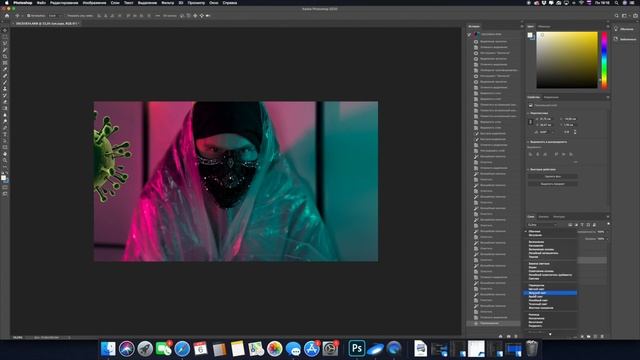
Task: Click the Layers panel delete layer icon
Action: pyautogui.click(x=602, y=337)
